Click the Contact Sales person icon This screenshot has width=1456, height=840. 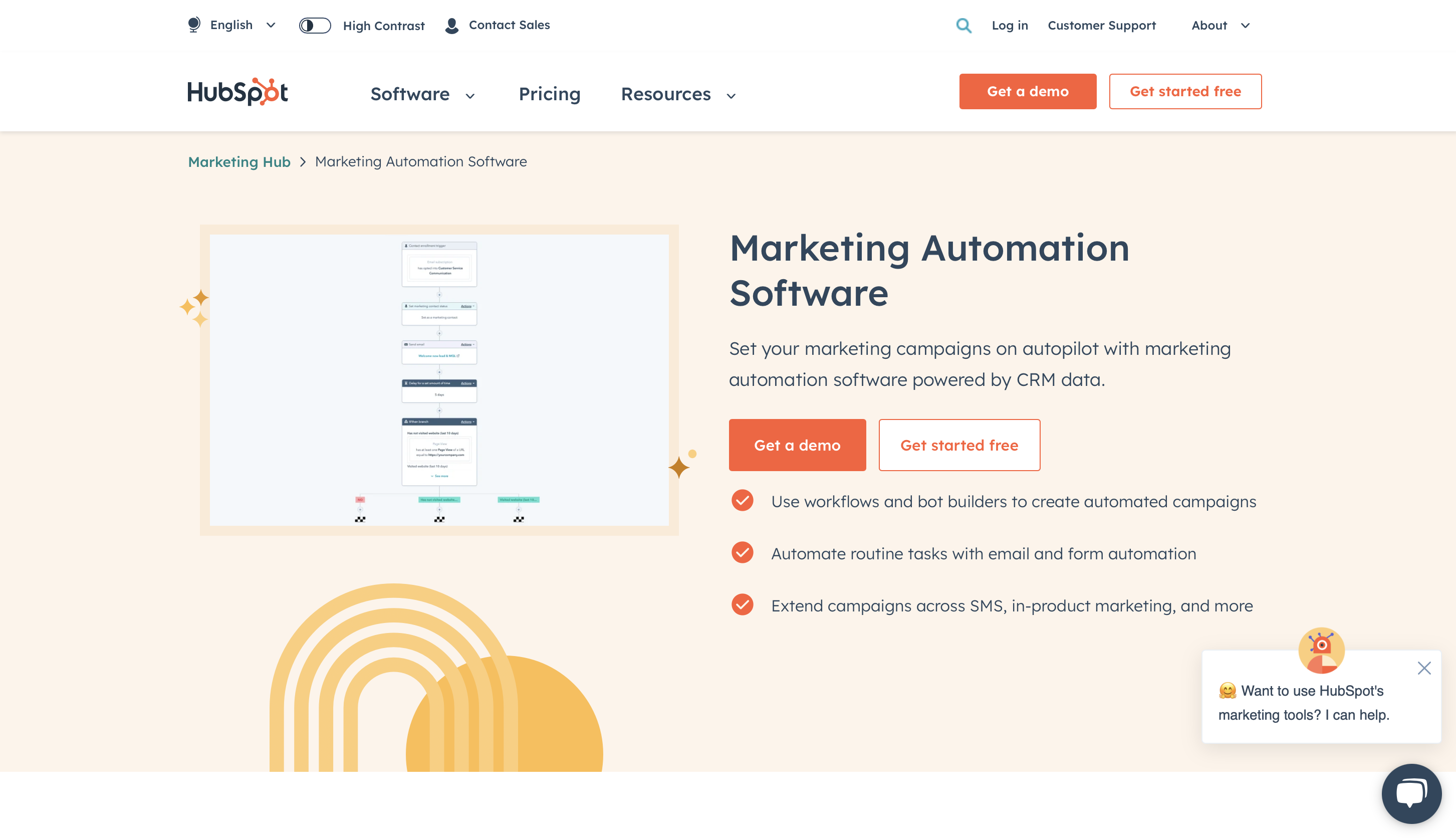point(452,26)
